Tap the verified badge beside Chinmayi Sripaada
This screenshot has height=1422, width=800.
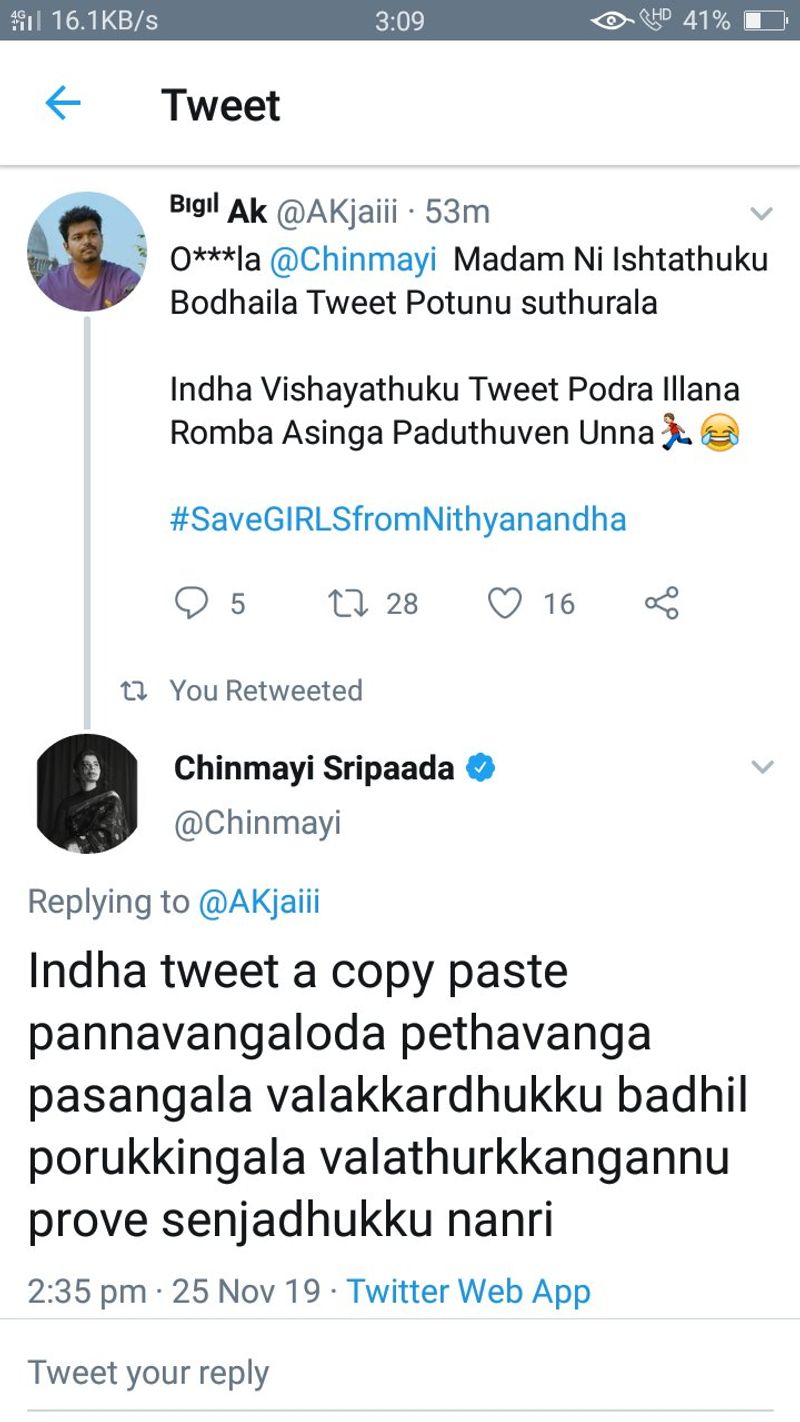482,768
